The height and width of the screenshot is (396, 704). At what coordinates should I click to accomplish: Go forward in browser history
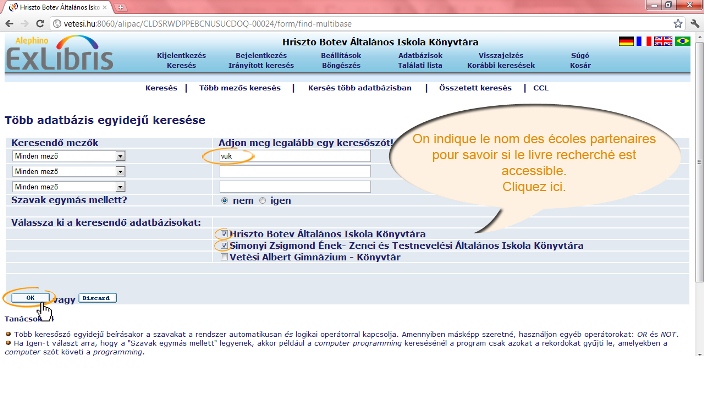[25, 24]
